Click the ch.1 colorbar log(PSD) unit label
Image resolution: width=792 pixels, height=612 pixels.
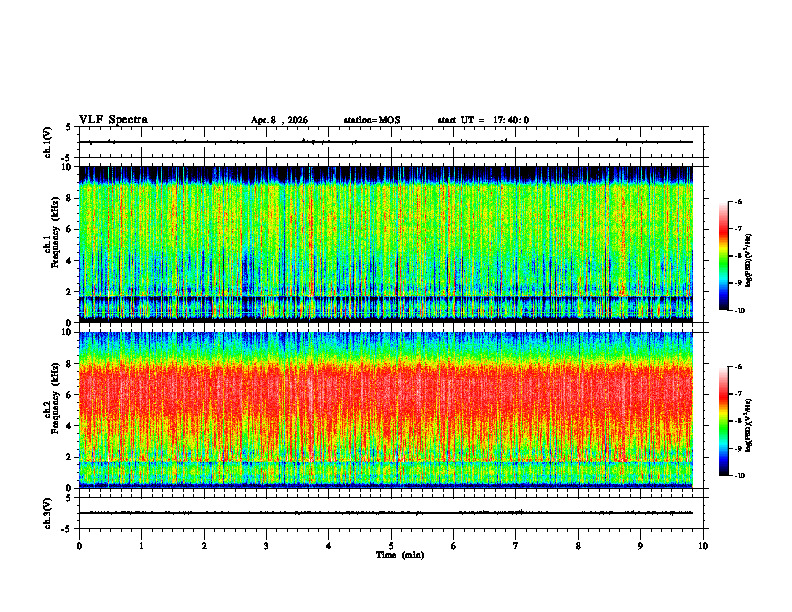point(749,261)
